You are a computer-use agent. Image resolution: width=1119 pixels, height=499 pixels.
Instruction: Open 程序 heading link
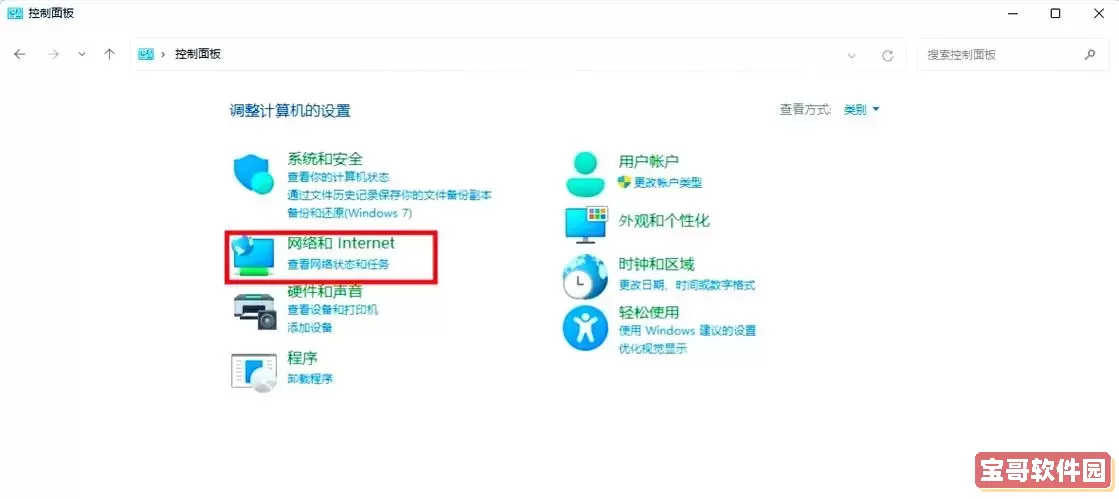[302, 357]
